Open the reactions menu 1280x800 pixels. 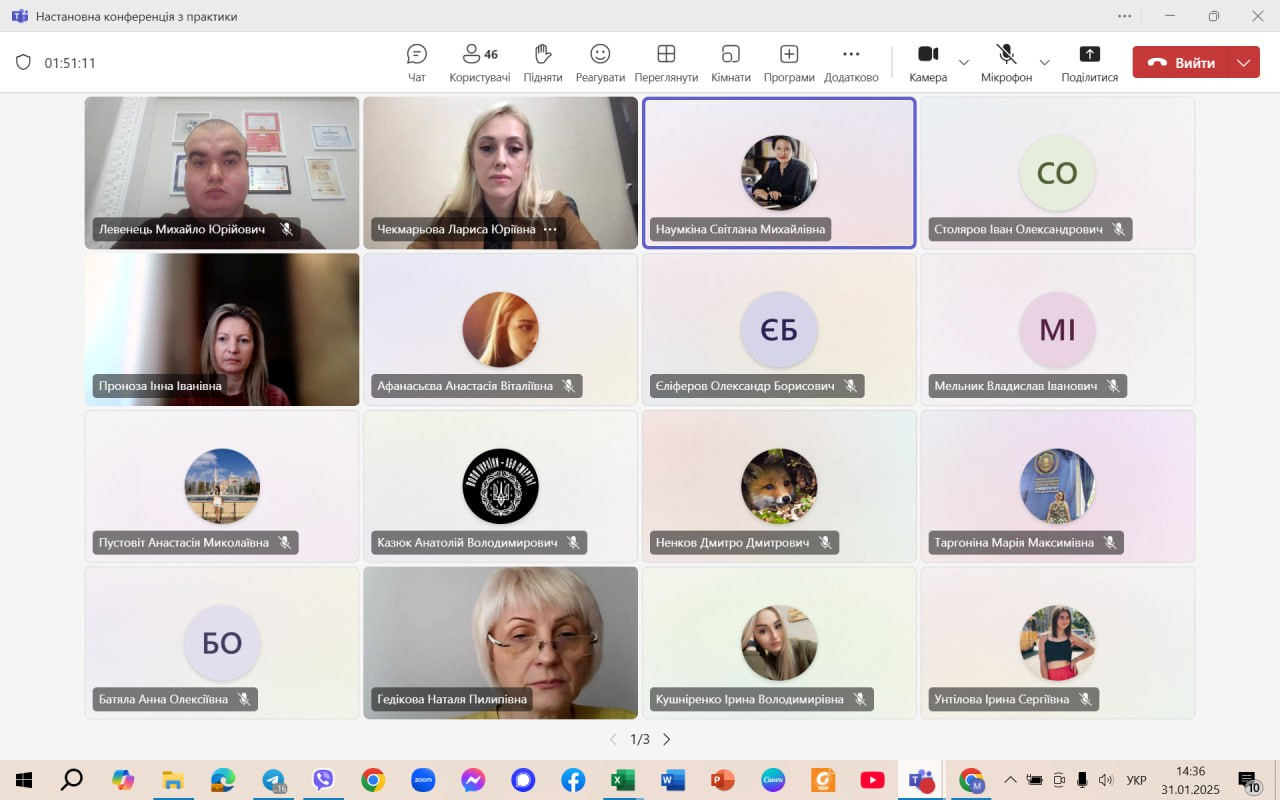[x=600, y=62]
